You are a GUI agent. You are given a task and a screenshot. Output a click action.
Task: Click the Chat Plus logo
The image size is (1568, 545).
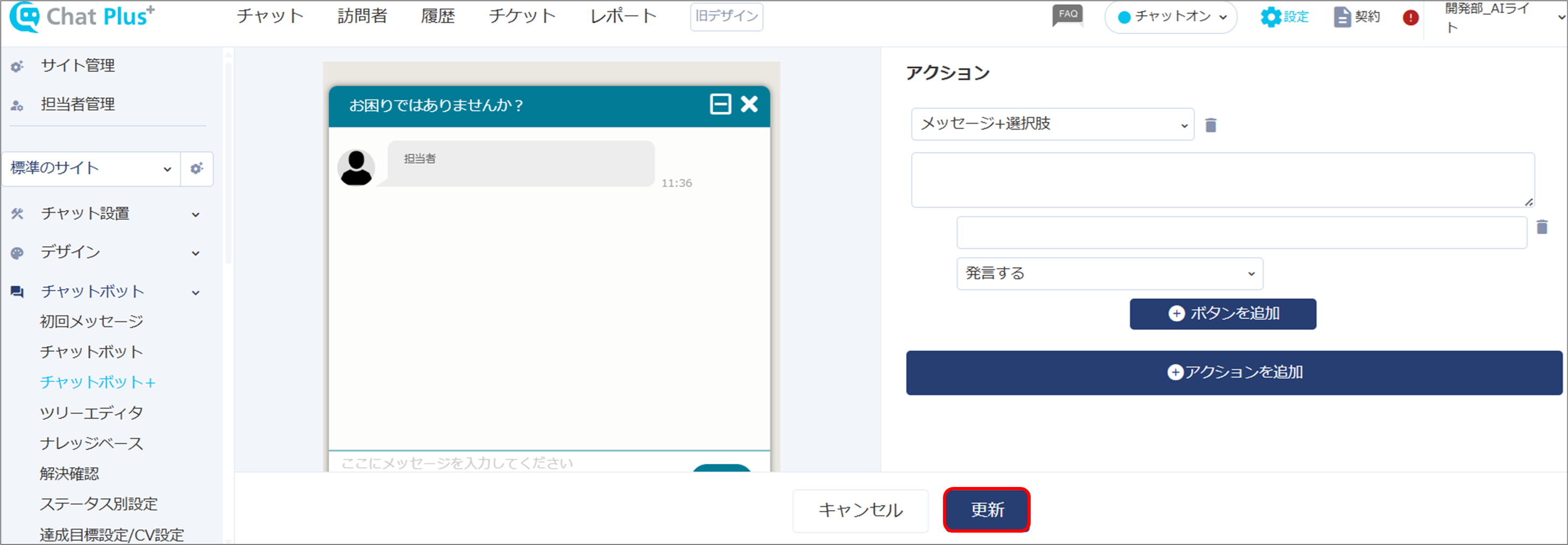click(x=82, y=17)
